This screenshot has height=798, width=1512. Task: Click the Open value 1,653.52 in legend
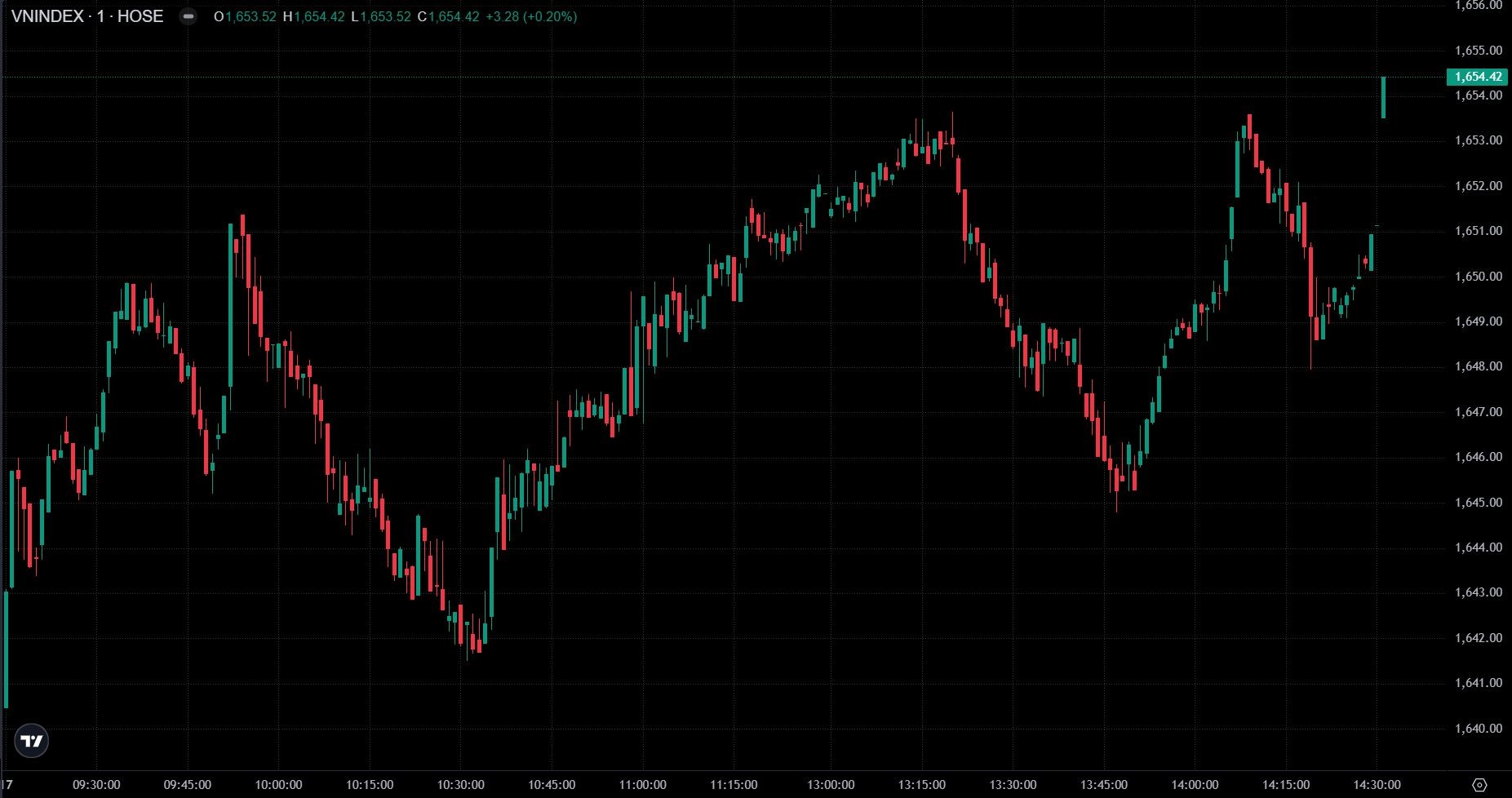pyautogui.click(x=251, y=16)
